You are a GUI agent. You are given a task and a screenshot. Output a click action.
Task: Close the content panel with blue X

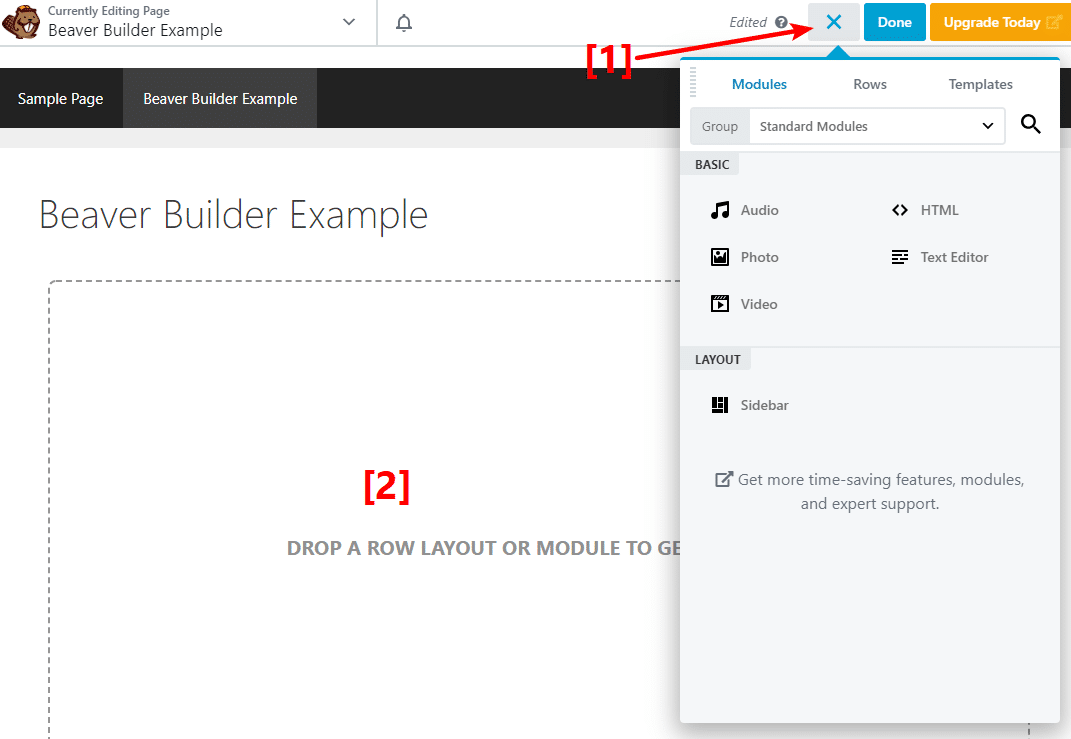[833, 22]
